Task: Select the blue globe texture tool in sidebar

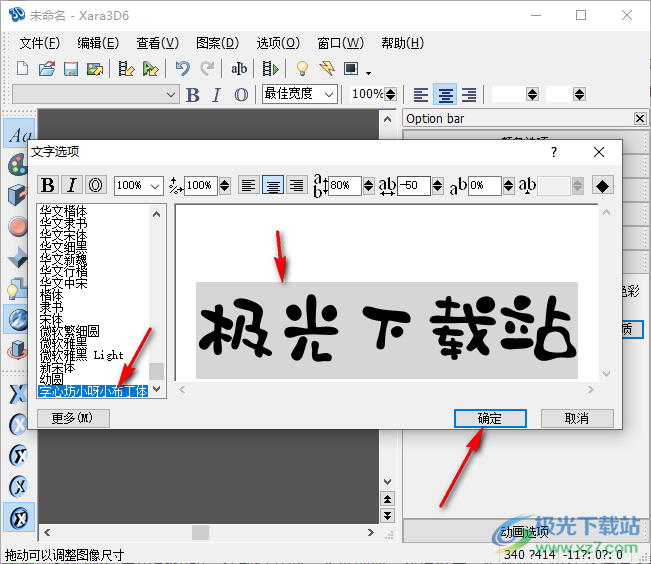Action: coord(17,320)
